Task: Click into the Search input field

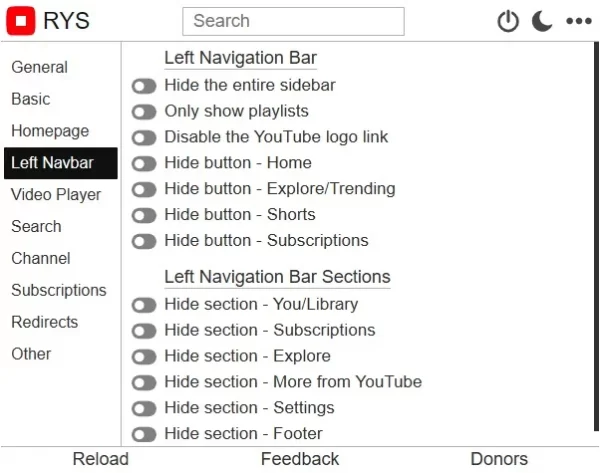Action: [x=293, y=21]
